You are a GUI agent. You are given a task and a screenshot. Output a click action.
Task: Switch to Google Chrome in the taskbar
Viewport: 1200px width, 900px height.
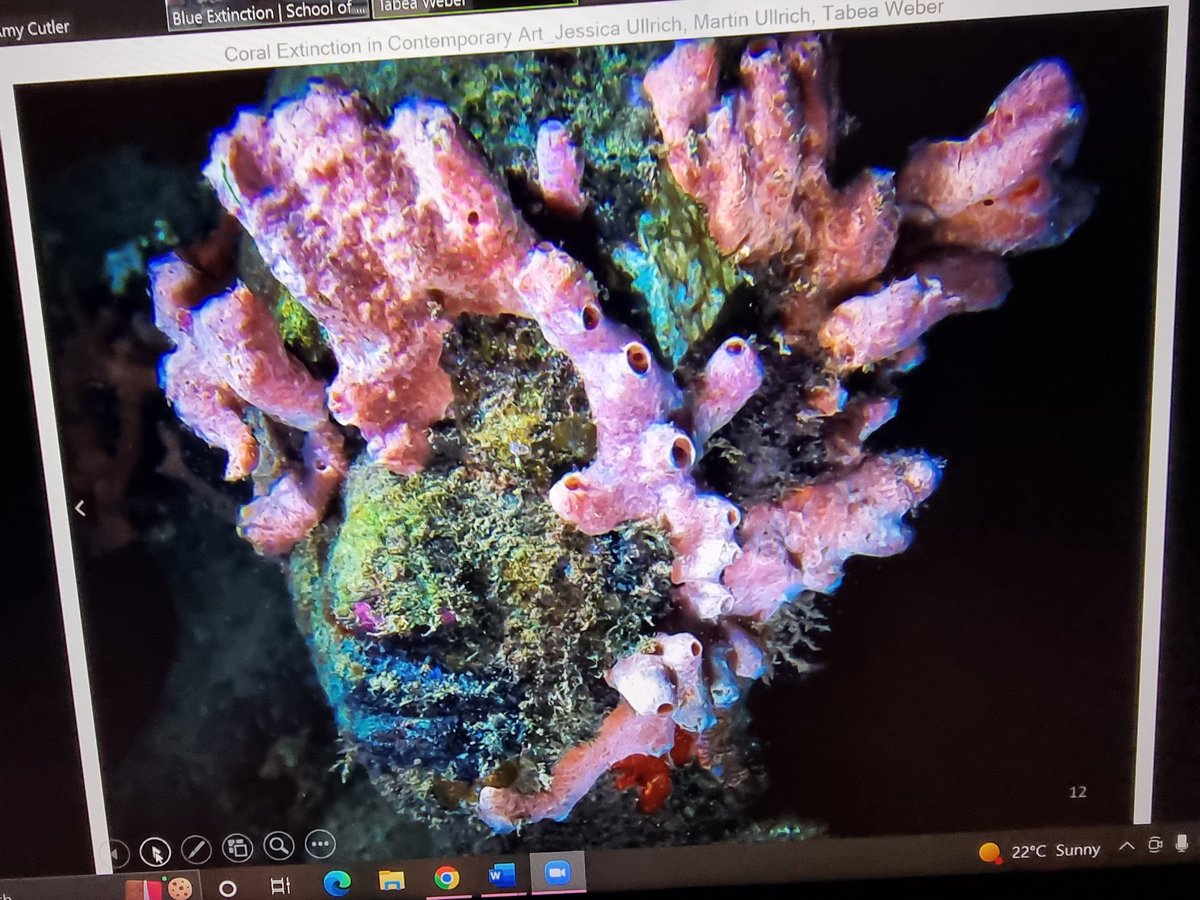tap(446, 878)
